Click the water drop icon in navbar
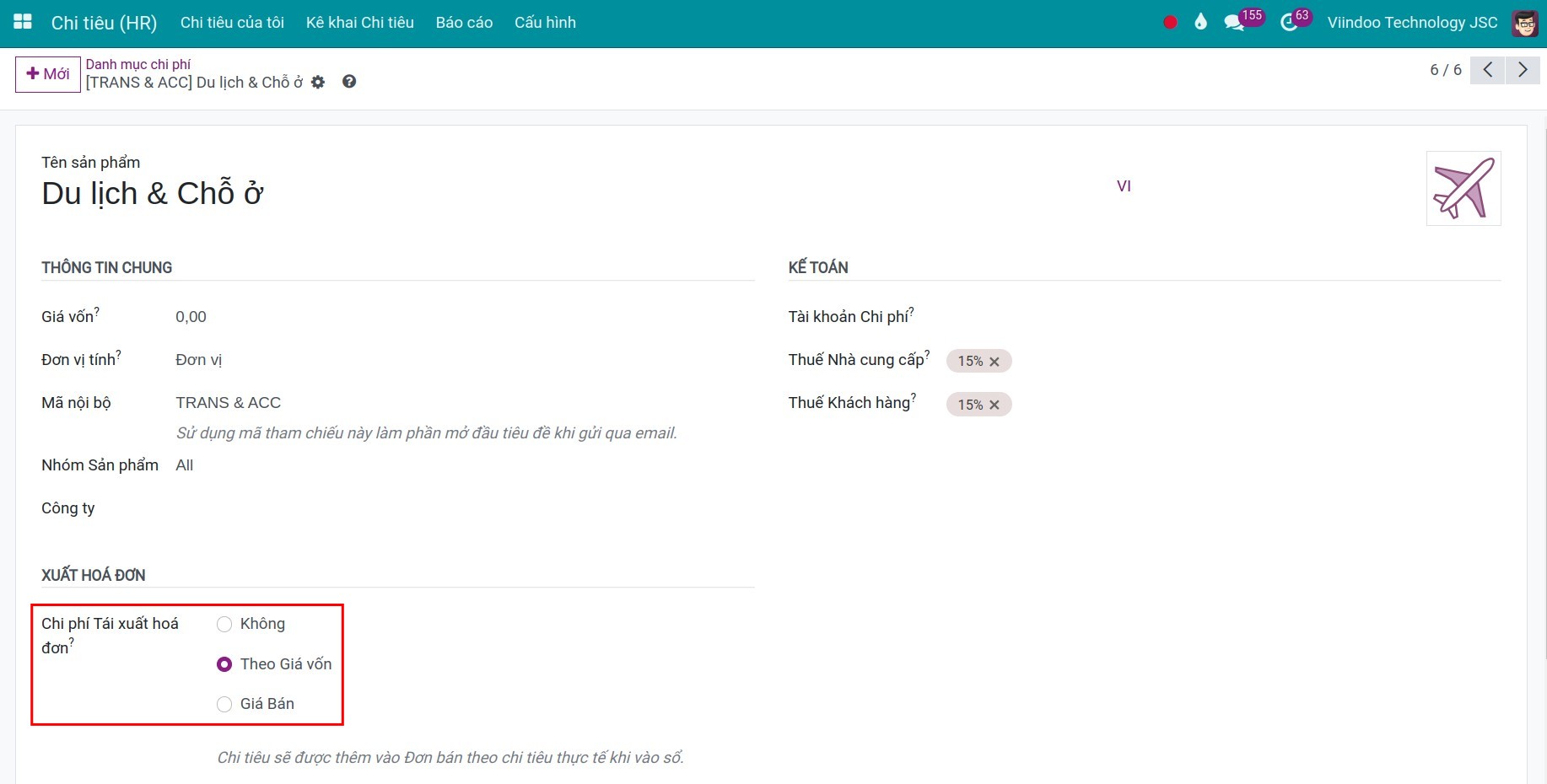Viewport: 1547px width, 784px height. coord(1200,23)
